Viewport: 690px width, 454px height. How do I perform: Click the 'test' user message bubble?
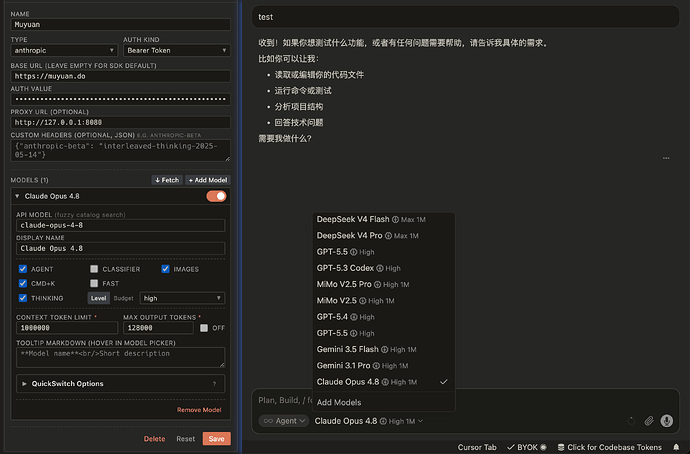466,17
